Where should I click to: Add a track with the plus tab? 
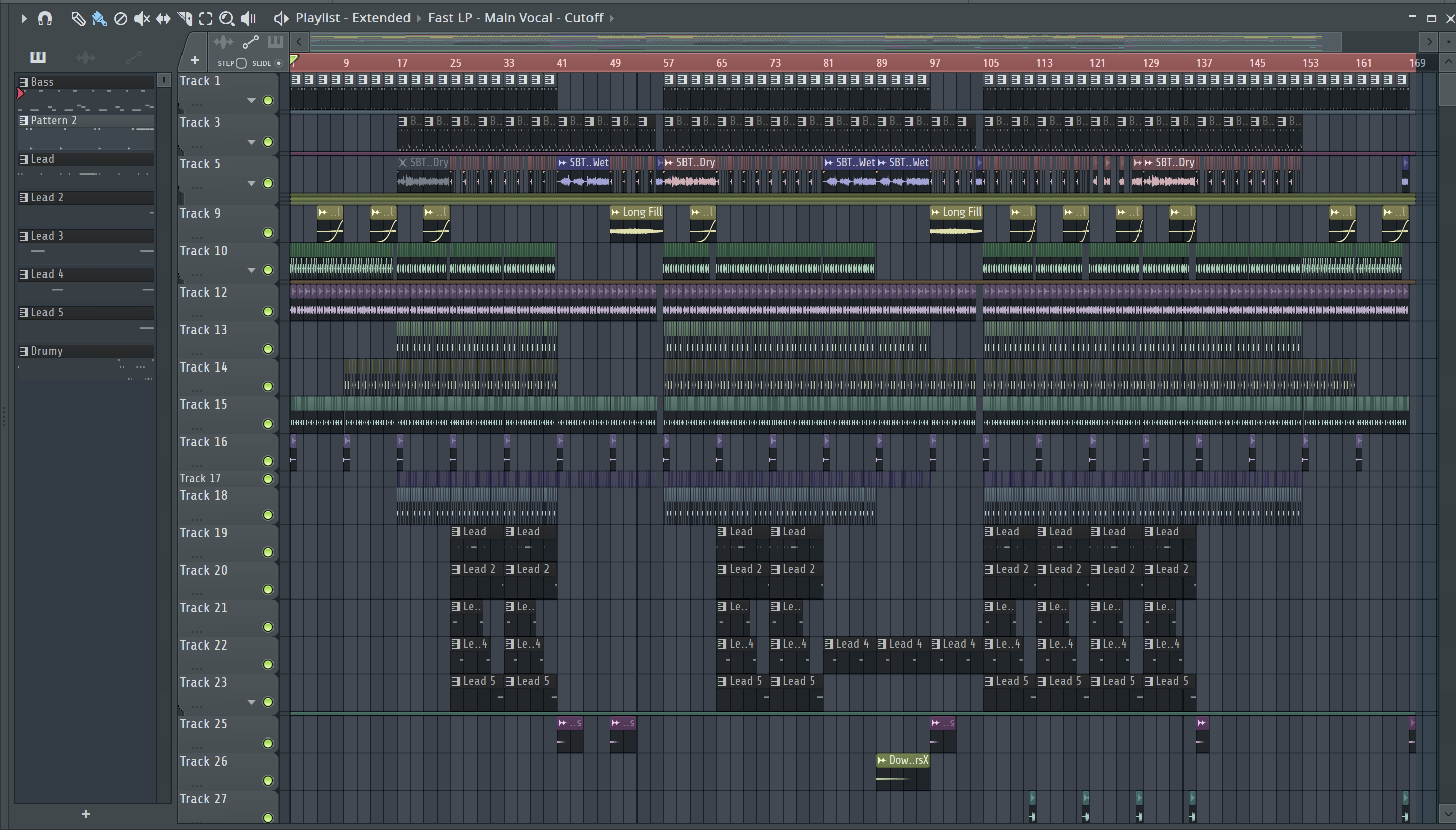pyautogui.click(x=195, y=60)
